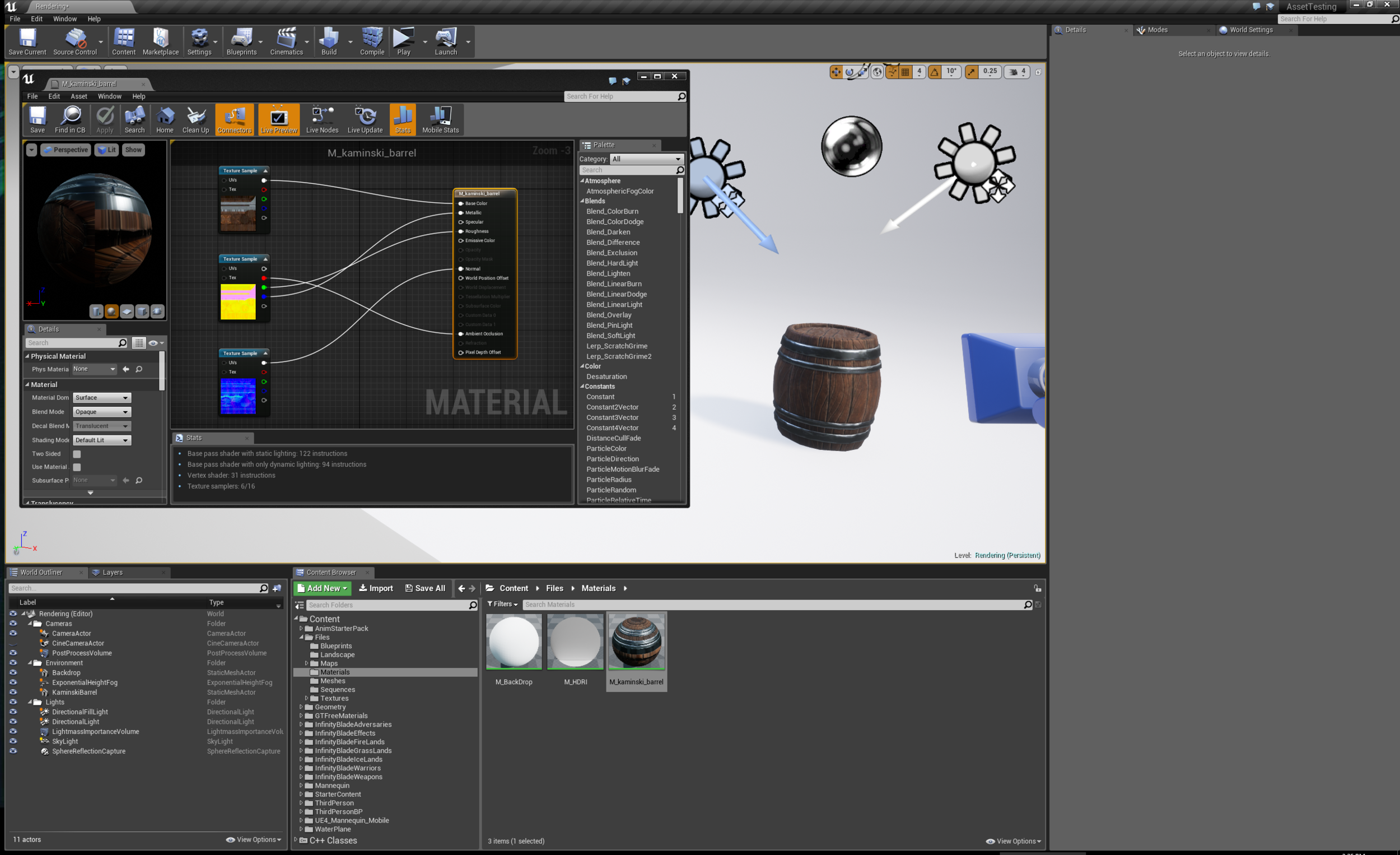Toggle Live Nodes button

322,120
